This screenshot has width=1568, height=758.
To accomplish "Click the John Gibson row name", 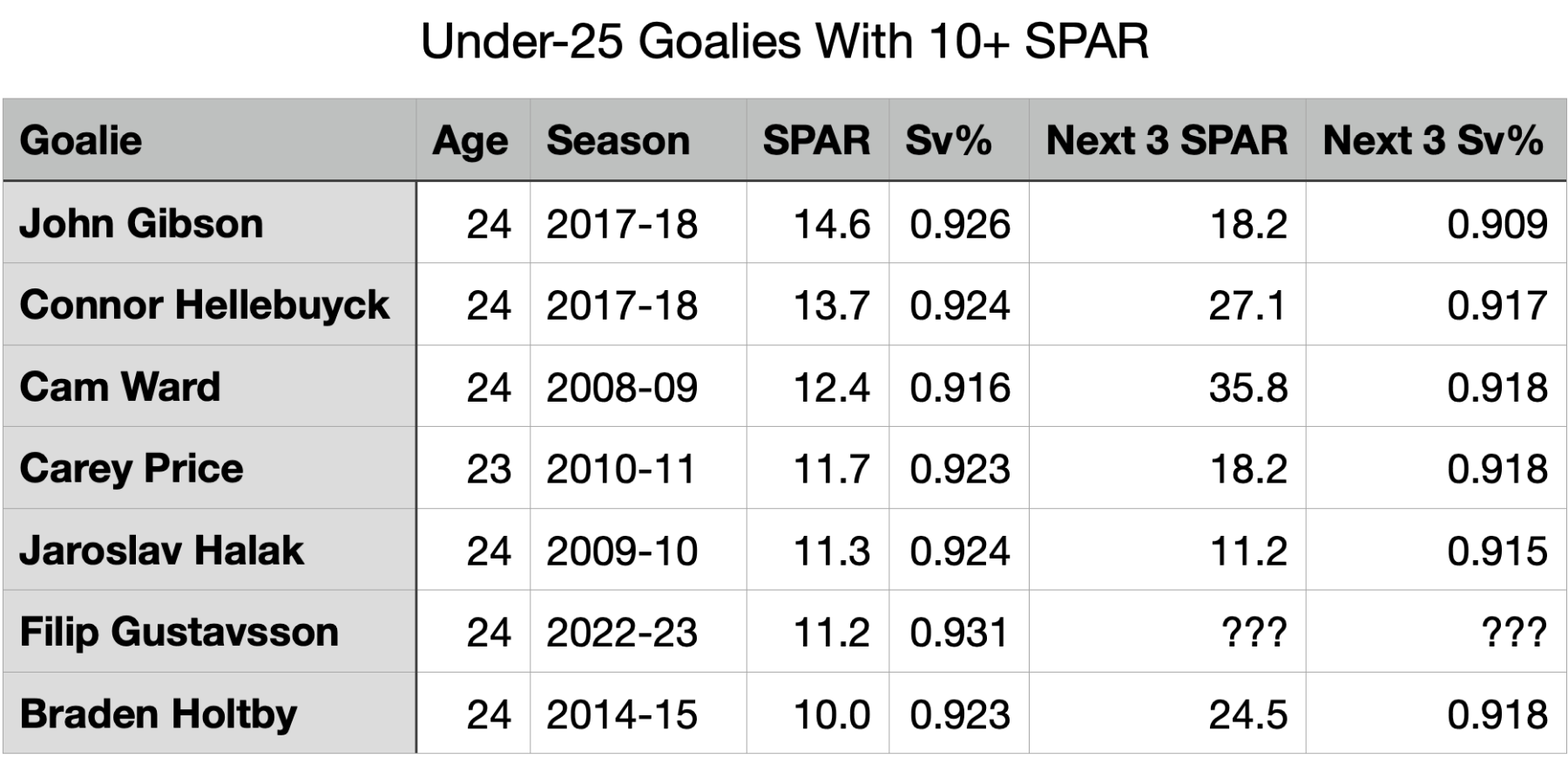I will click(141, 223).
